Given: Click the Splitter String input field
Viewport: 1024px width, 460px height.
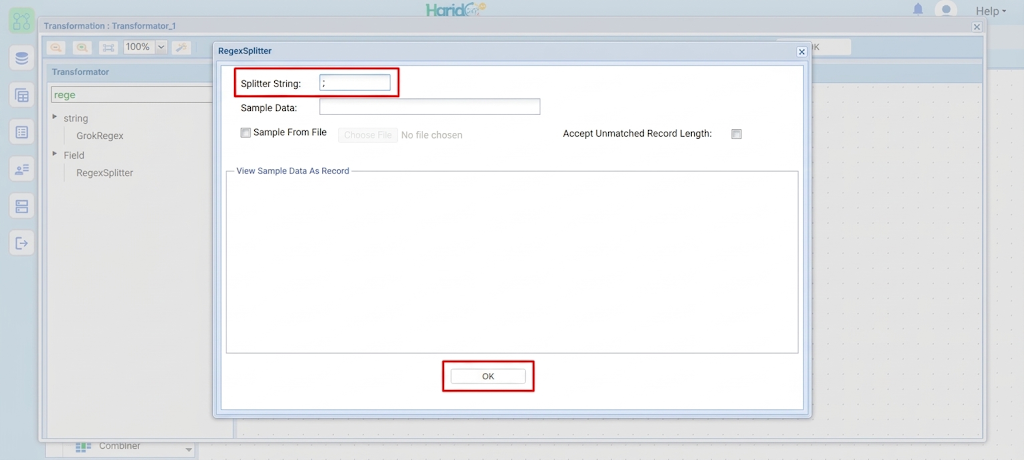Looking at the screenshot, I should [355, 82].
